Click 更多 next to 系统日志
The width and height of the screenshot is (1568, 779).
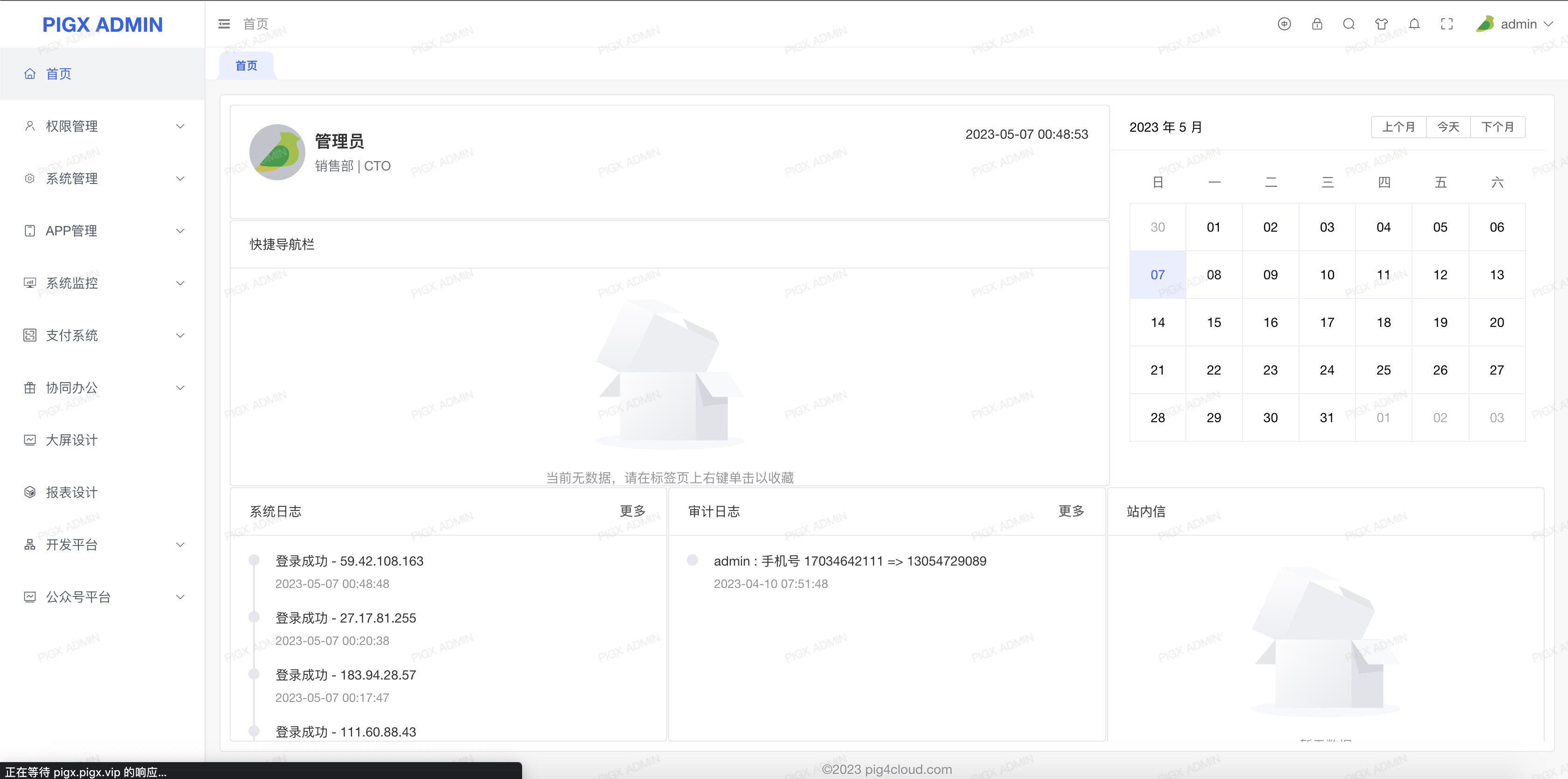pyautogui.click(x=633, y=511)
